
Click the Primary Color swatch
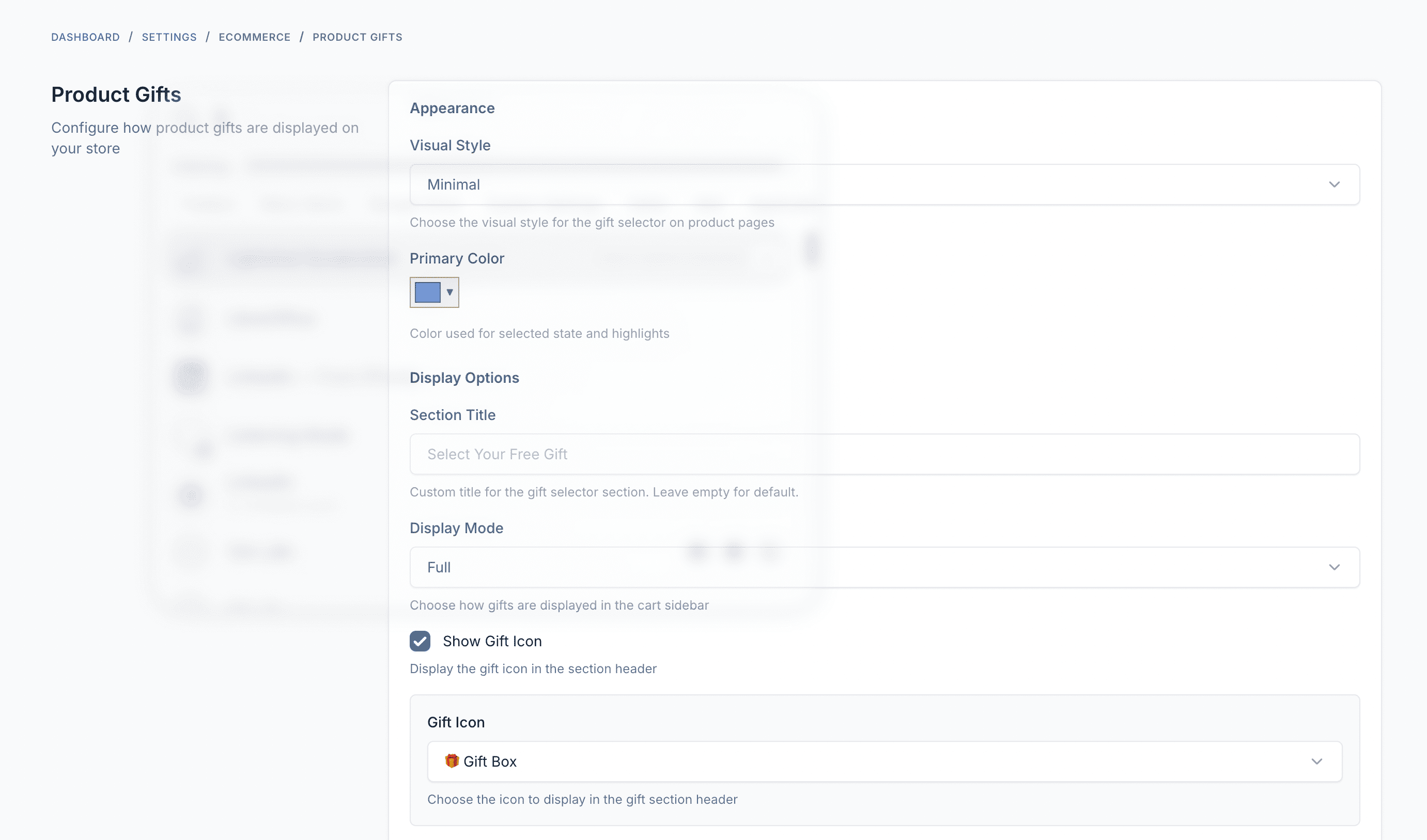(x=429, y=292)
